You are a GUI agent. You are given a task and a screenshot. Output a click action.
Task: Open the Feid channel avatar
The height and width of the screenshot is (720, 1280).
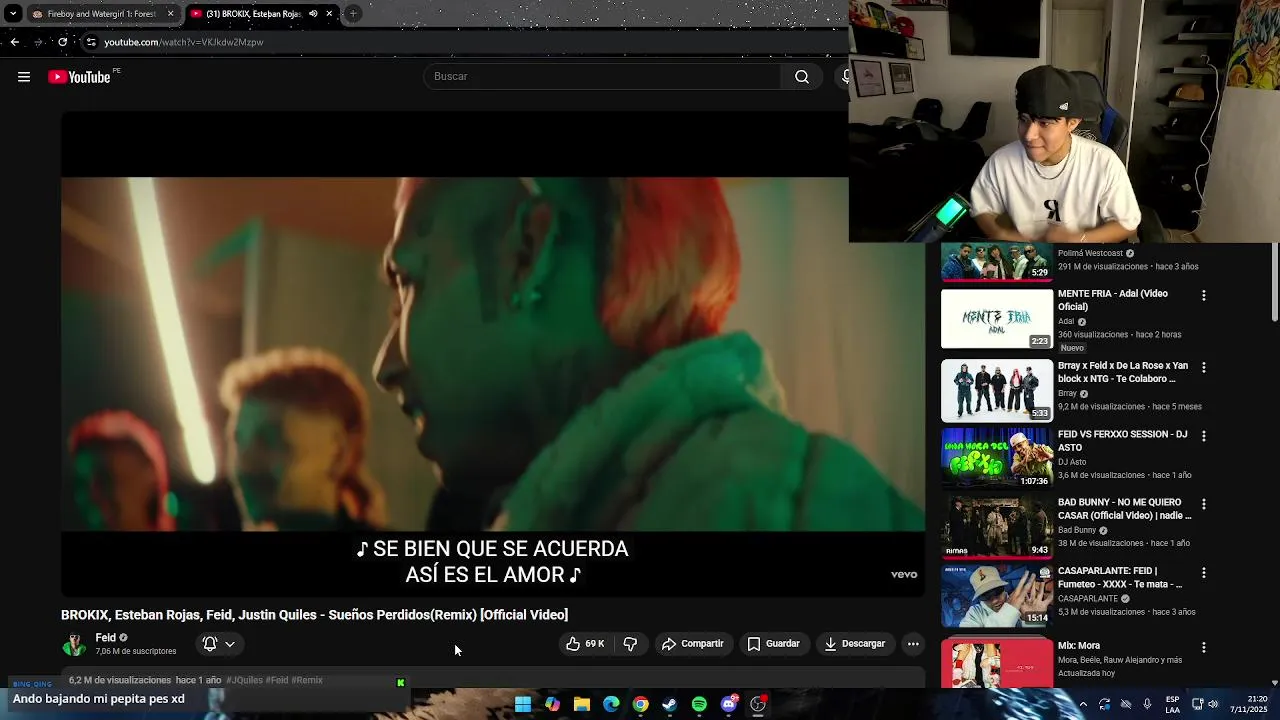click(74, 644)
